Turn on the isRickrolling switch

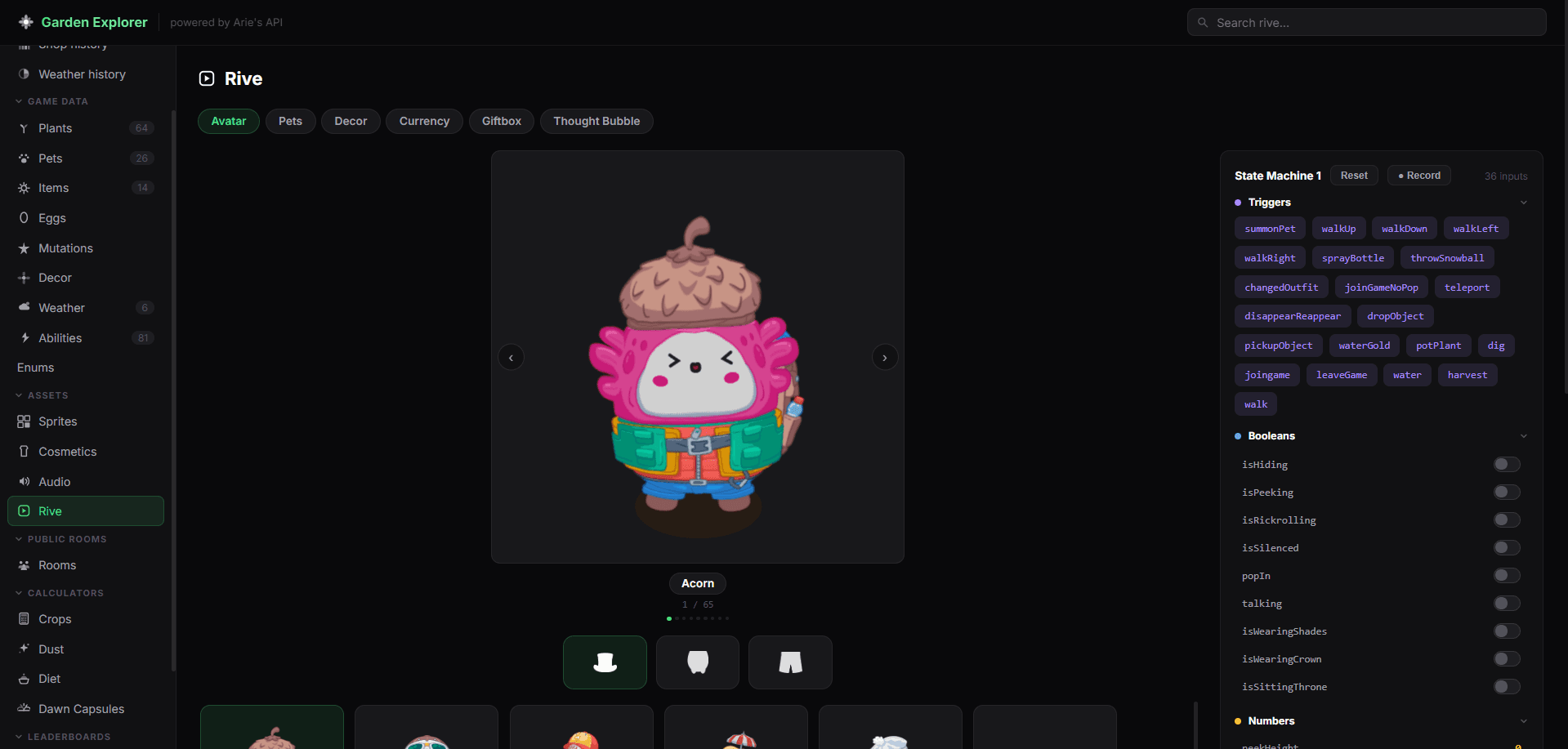[1507, 520]
